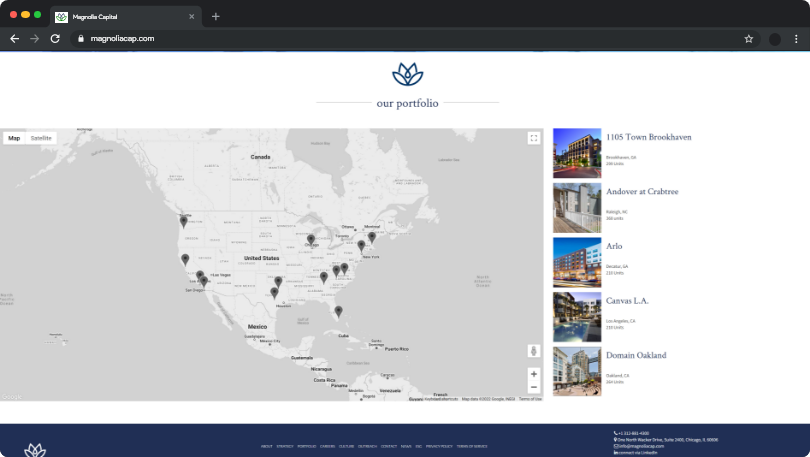Reload the page with the refresh icon
Image resolution: width=810 pixels, height=457 pixels.
point(55,39)
